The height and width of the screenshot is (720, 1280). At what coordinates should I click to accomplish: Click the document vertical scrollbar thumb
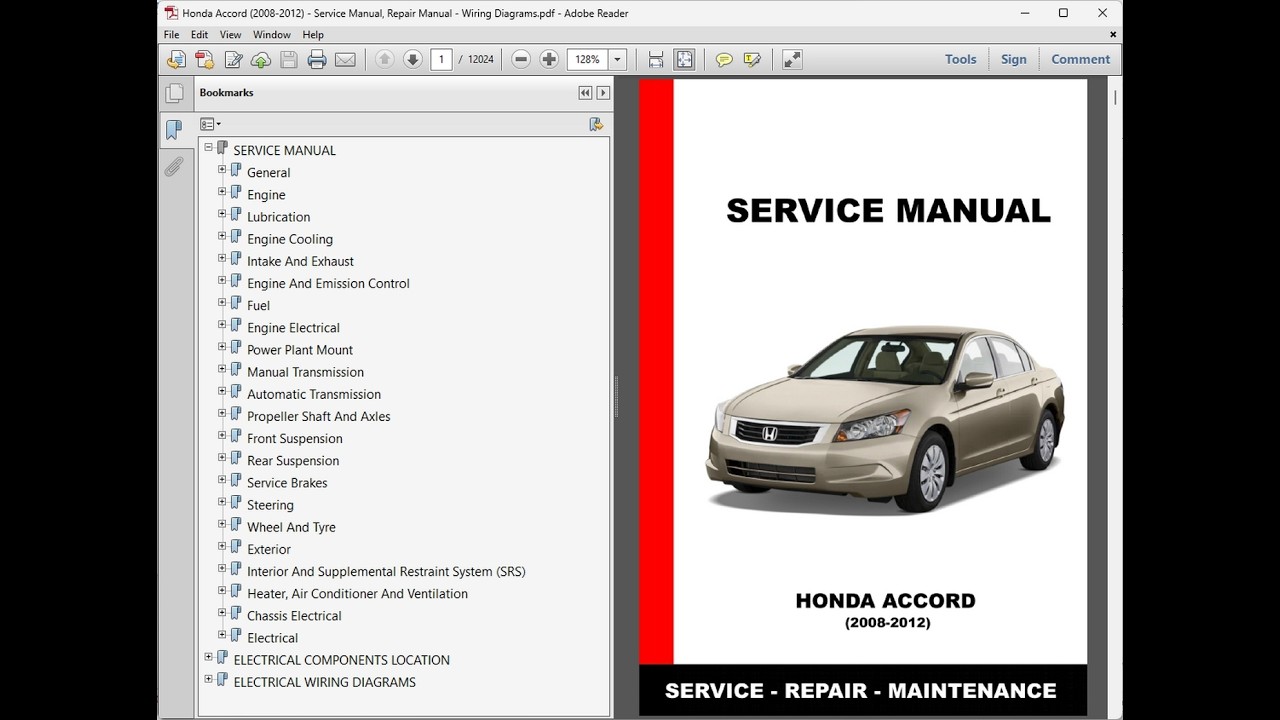1115,97
